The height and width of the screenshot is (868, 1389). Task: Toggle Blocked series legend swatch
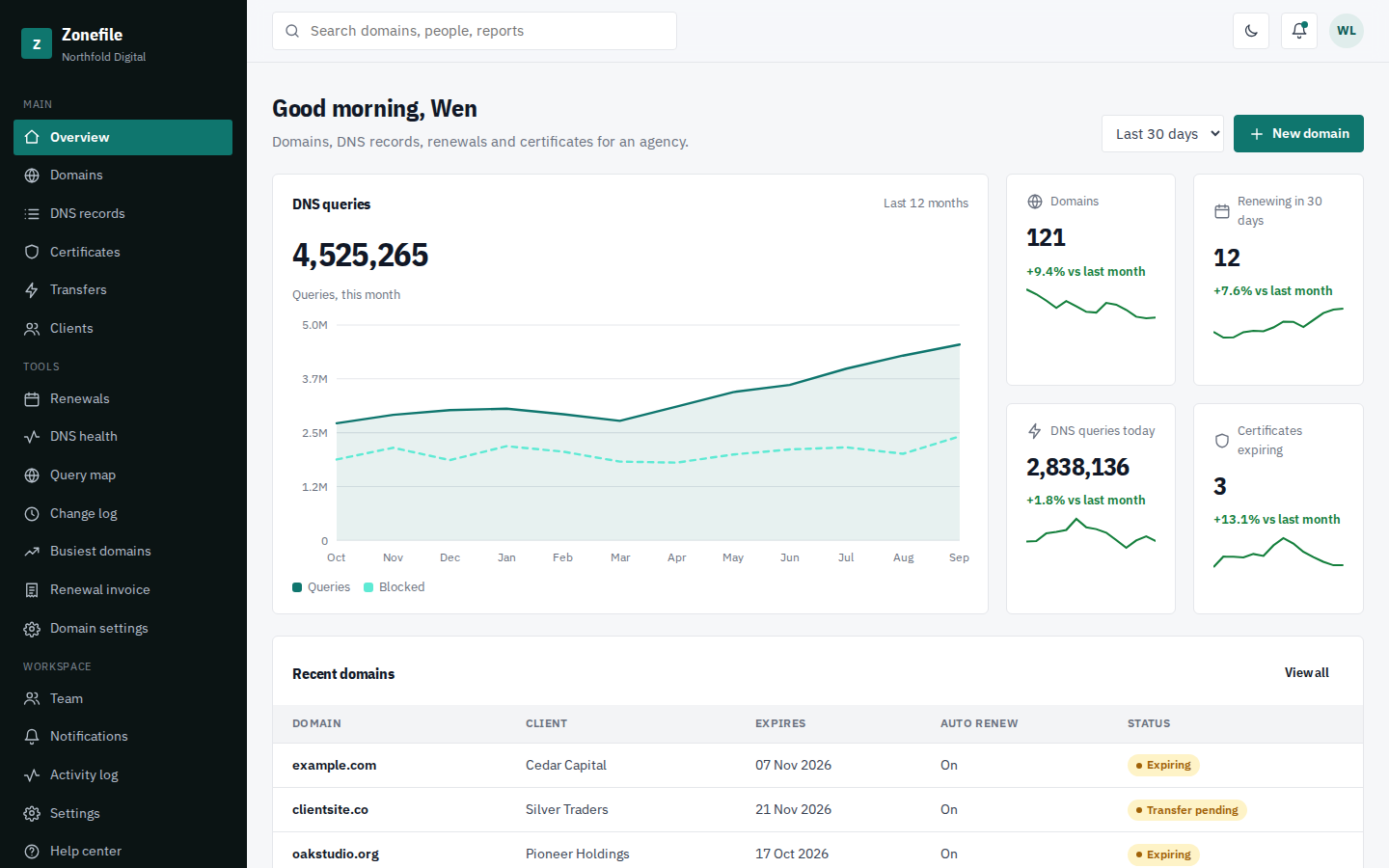click(368, 587)
